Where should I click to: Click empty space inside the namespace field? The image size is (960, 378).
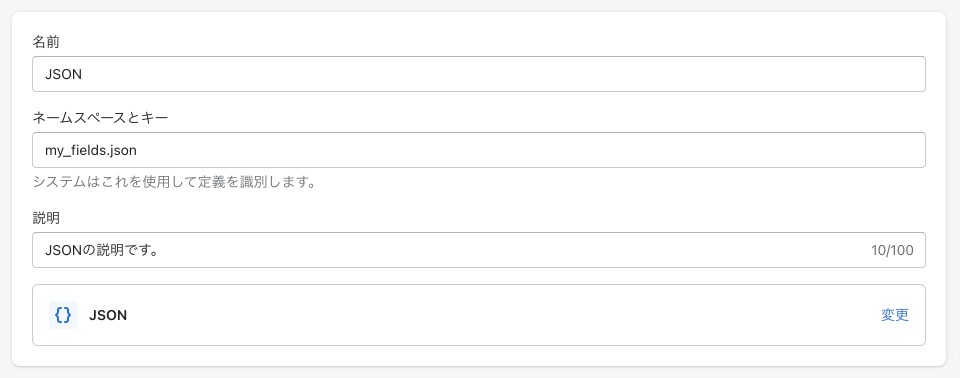[x=527, y=150]
